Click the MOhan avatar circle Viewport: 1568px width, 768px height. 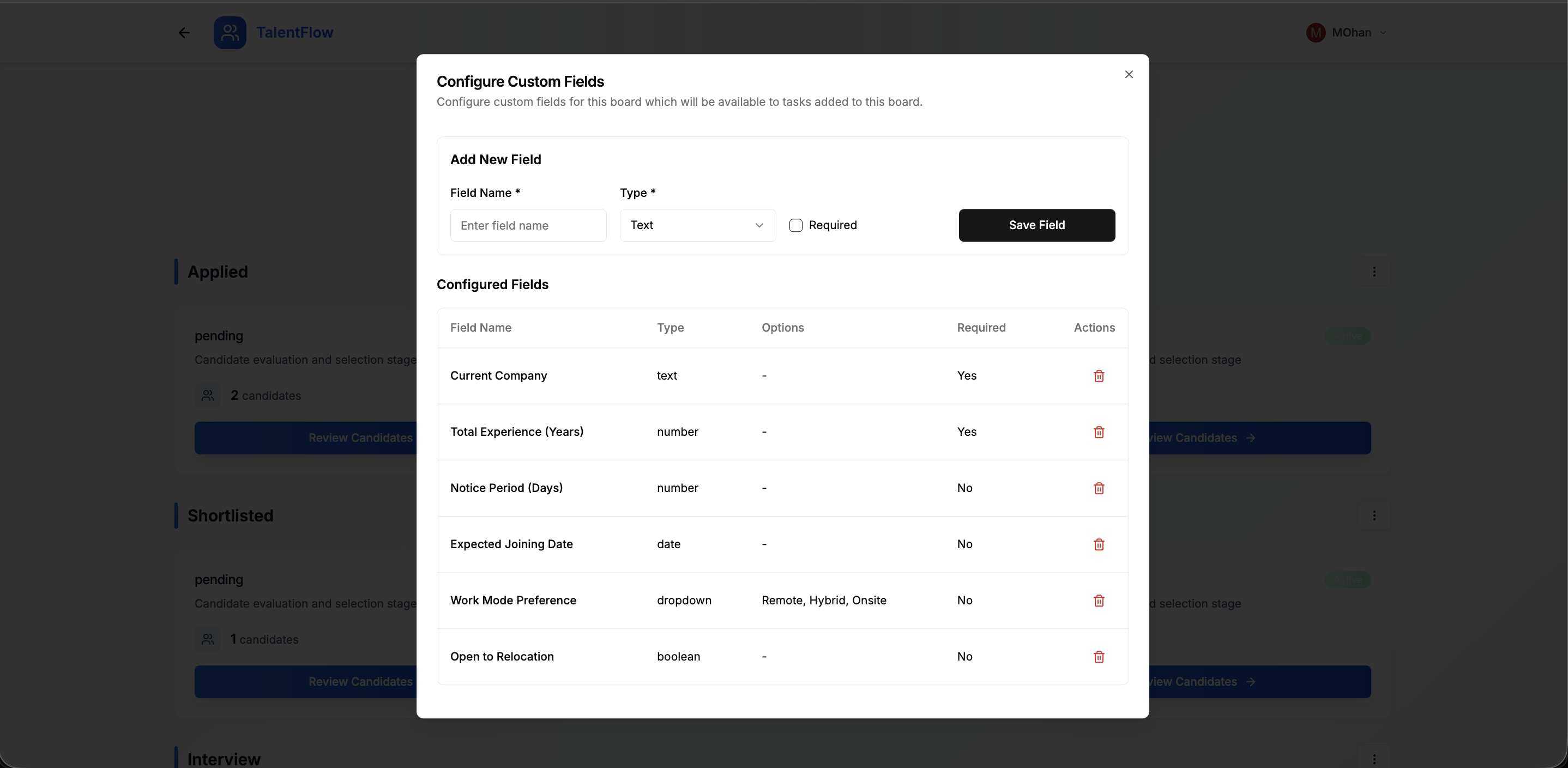click(x=1316, y=32)
